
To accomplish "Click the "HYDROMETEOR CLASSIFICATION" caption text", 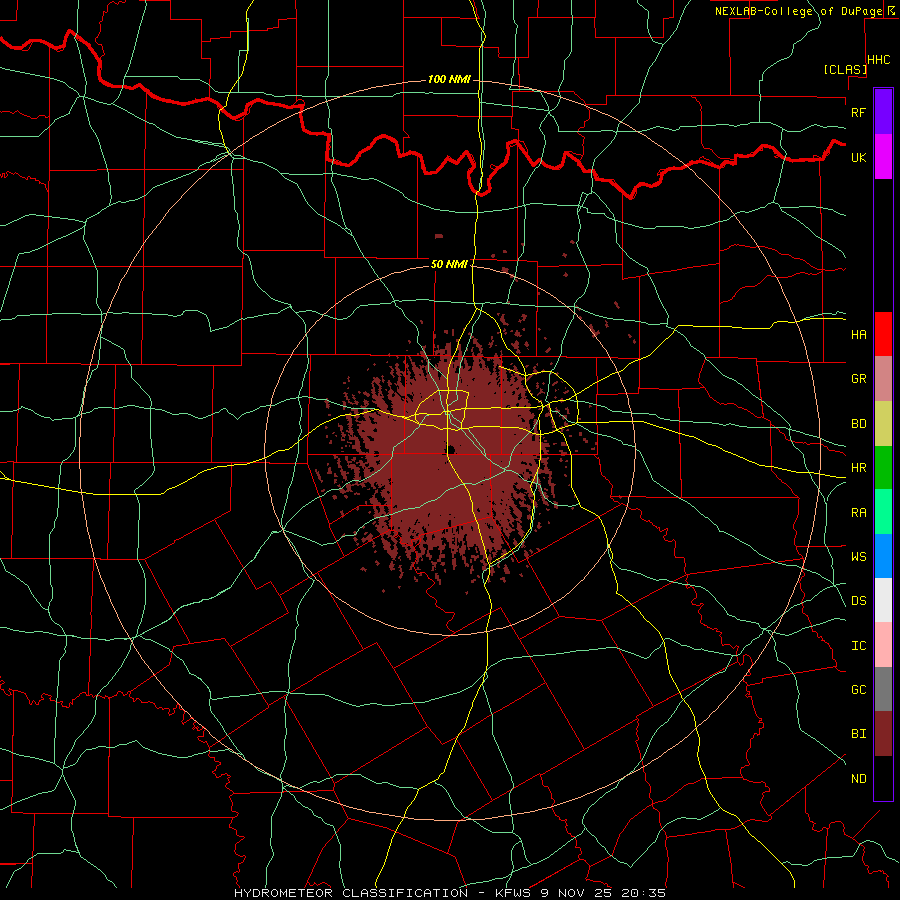I will [x=351, y=893].
